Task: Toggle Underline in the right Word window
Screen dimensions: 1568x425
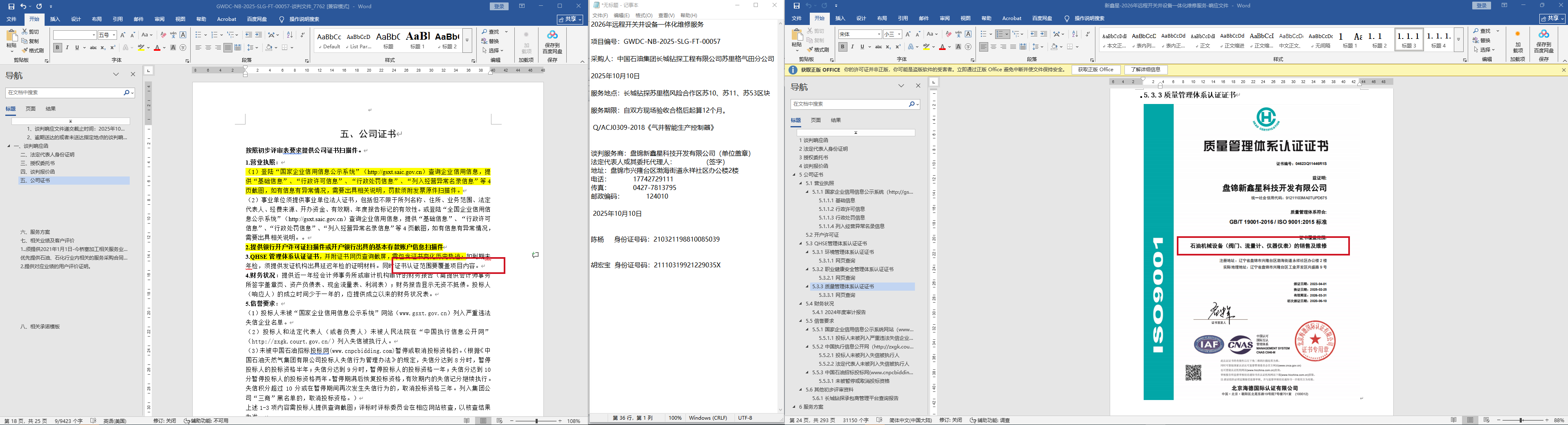Action: (862, 47)
